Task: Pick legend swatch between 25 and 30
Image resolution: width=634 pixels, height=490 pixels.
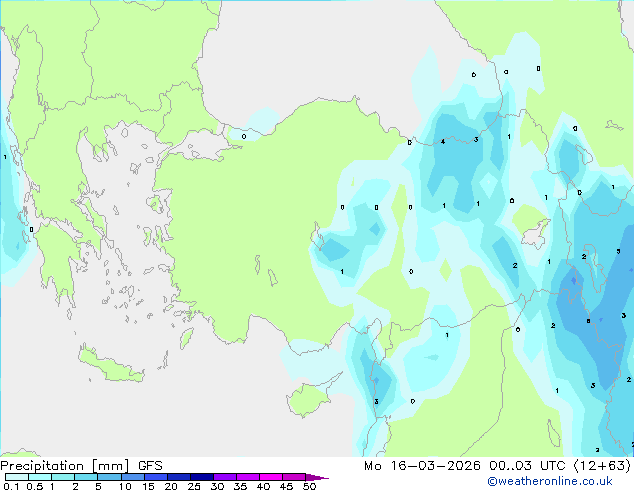Action: tap(201, 477)
